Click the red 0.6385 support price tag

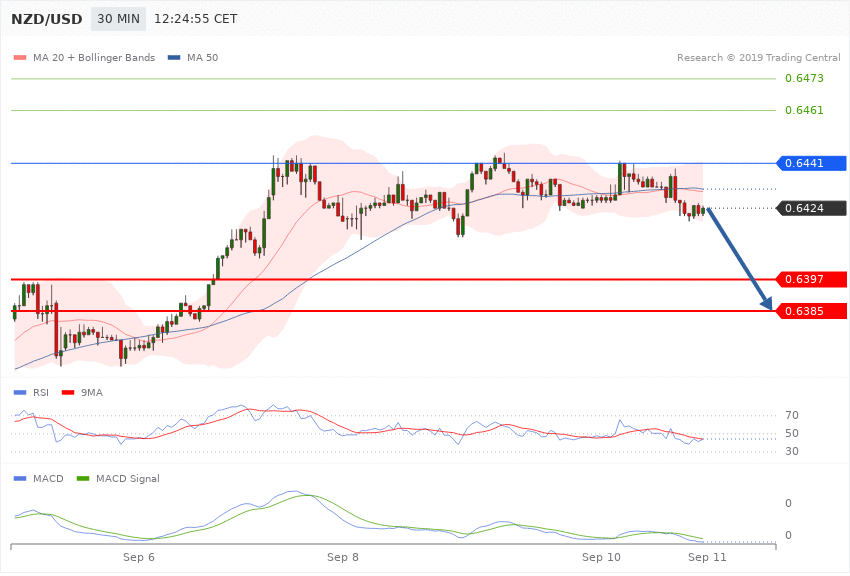[x=811, y=311]
